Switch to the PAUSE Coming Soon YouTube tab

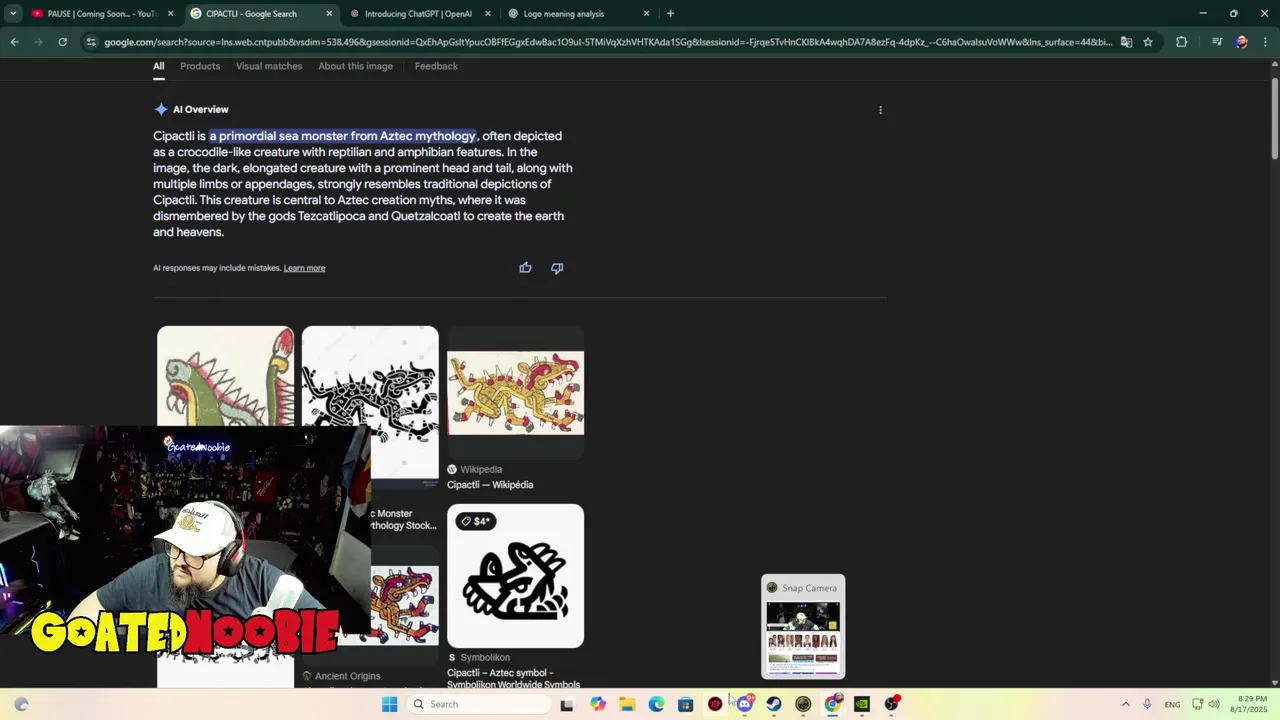(x=101, y=14)
